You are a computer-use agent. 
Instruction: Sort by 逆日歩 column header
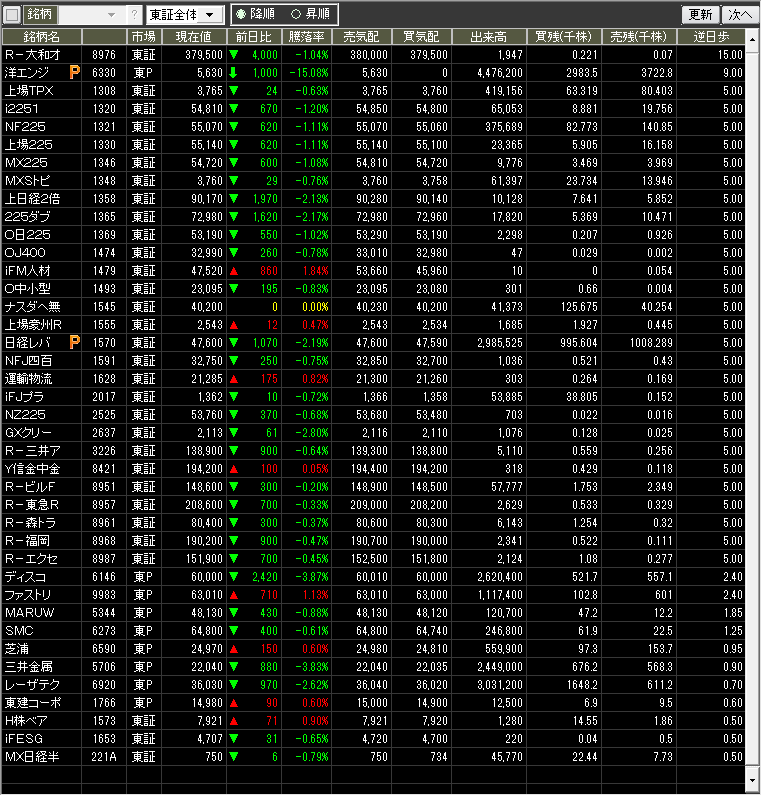pos(718,36)
